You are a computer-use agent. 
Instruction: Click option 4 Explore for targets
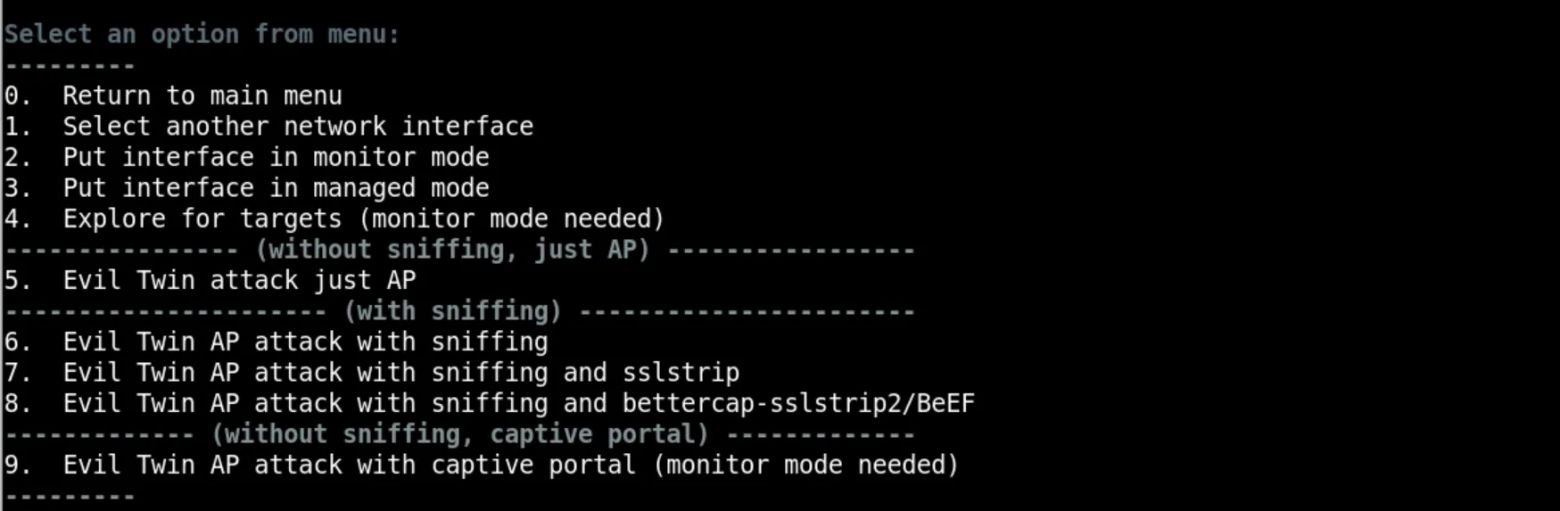[x=363, y=219]
